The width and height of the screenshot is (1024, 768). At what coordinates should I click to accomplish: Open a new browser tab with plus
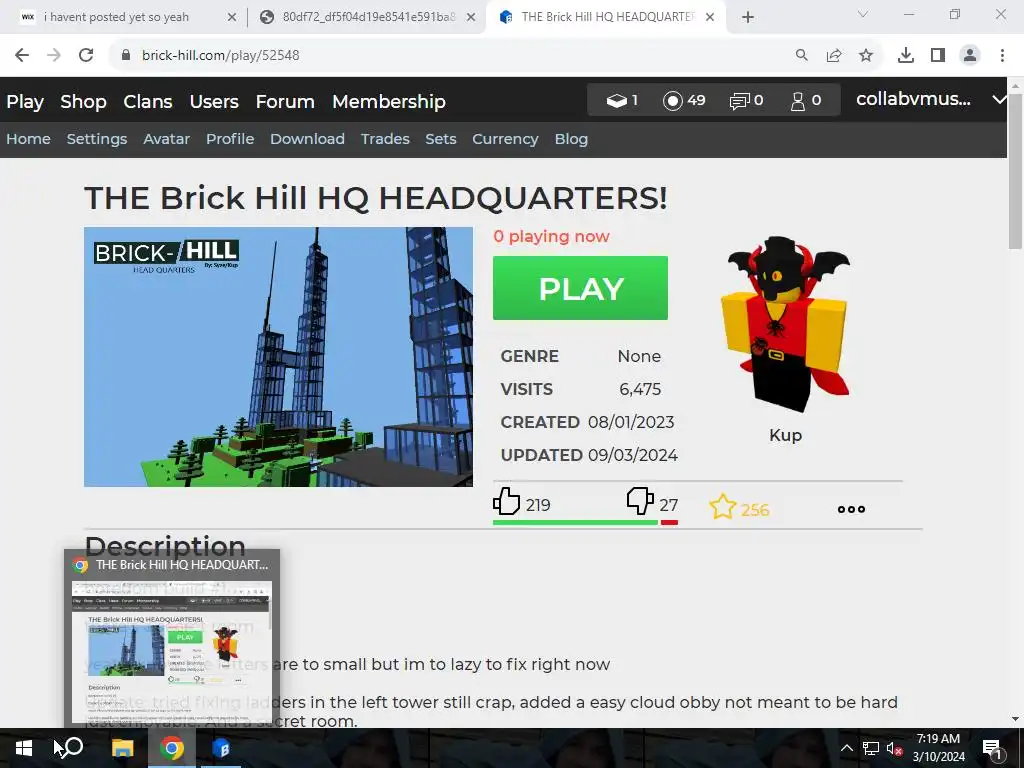[748, 18]
